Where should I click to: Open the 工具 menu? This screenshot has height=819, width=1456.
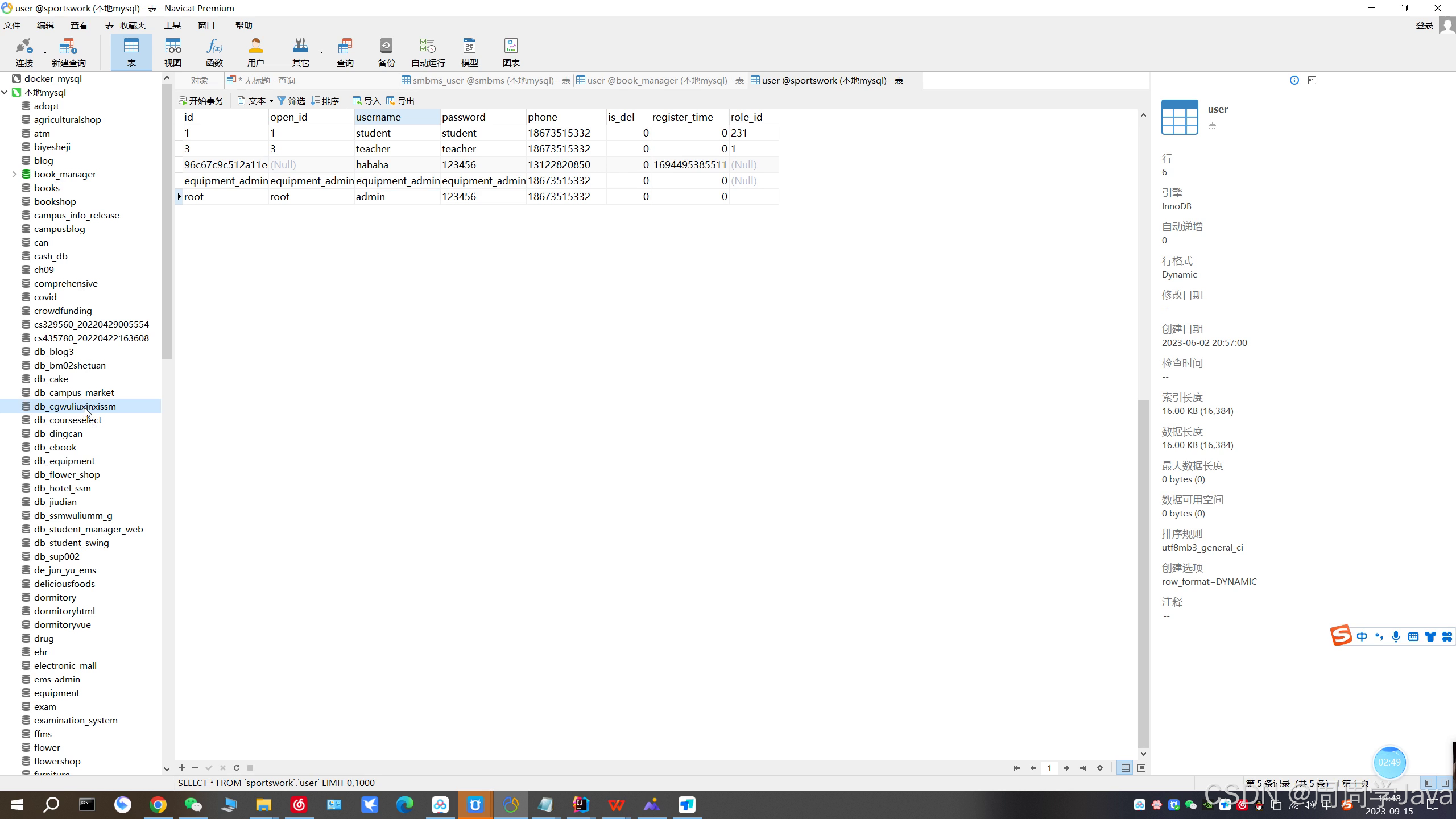tap(172, 26)
